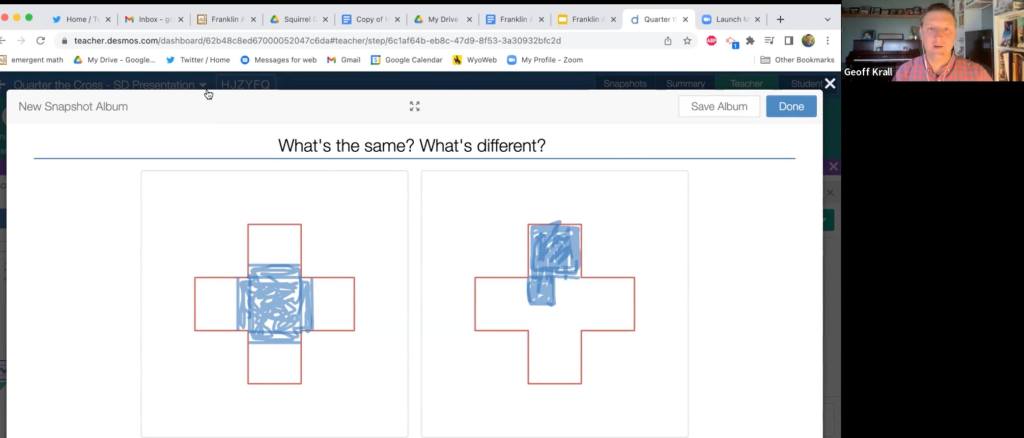Click the Chrome profile avatar
Viewport: 1024px width, 438px height.
[x=808, y=41]
